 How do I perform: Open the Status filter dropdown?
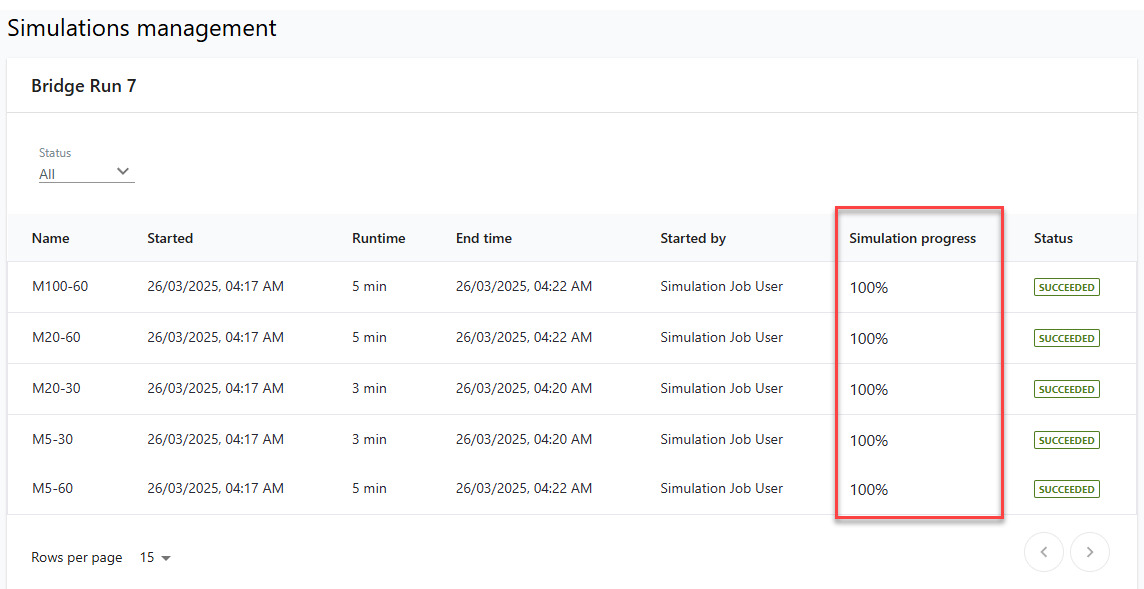coord(86,173)
